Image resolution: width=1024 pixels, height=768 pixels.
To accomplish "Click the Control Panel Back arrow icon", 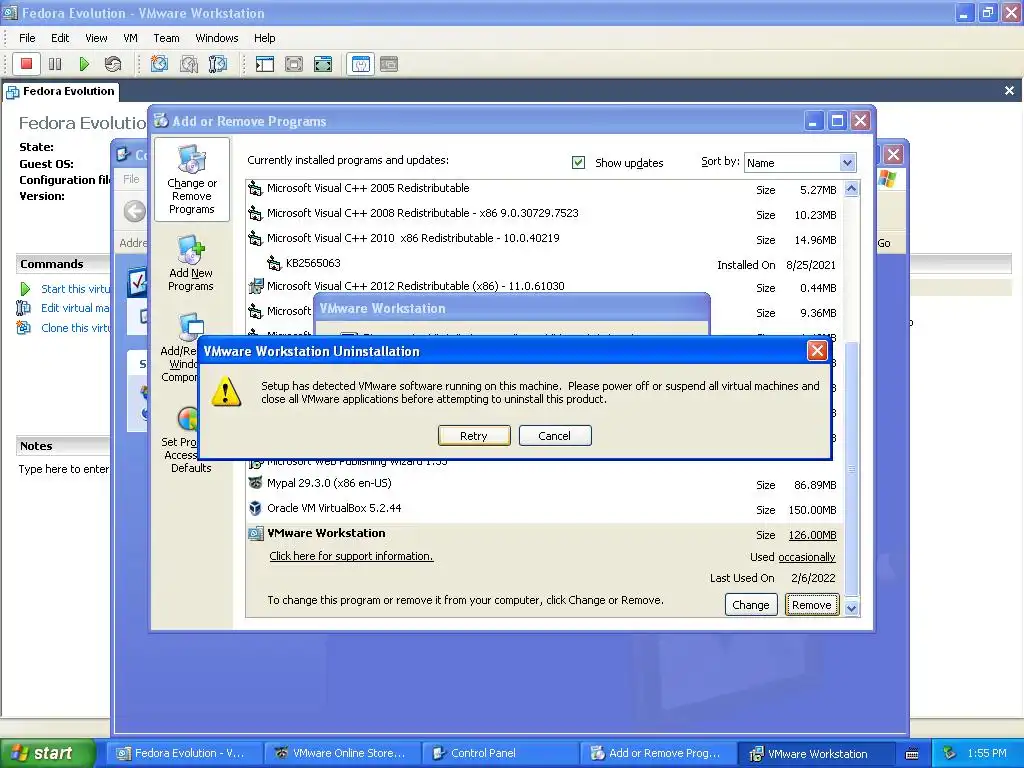I will [x=135, y=211].
